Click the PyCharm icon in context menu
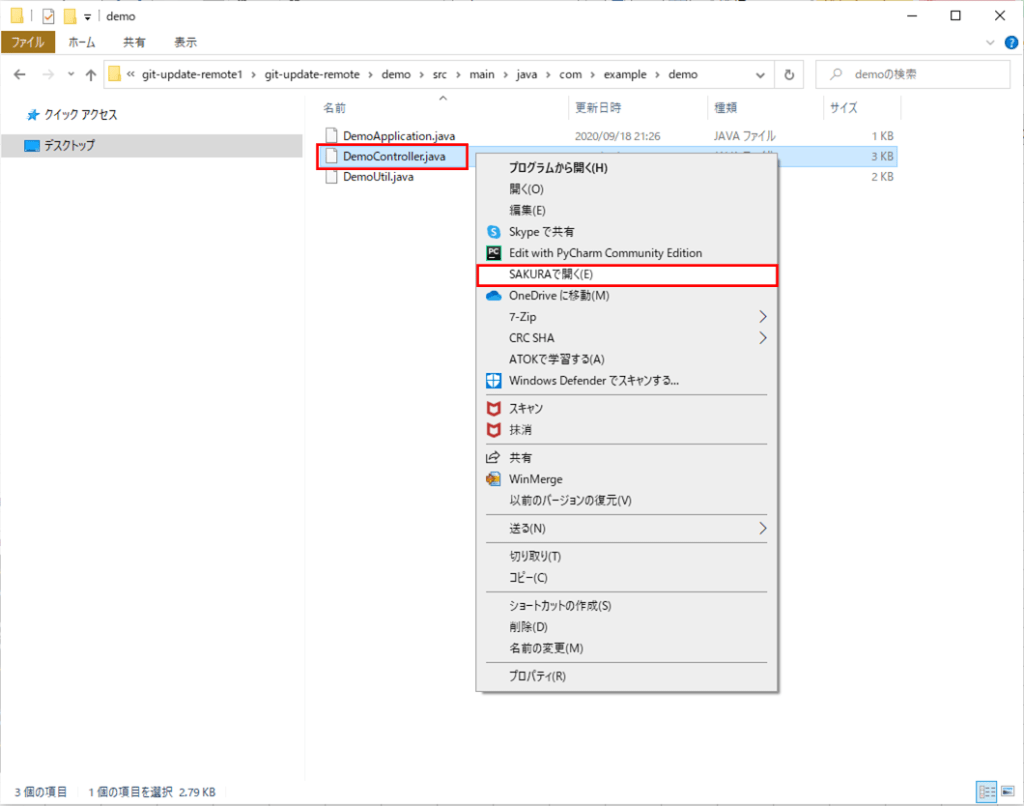 click(x=492, y=253)
